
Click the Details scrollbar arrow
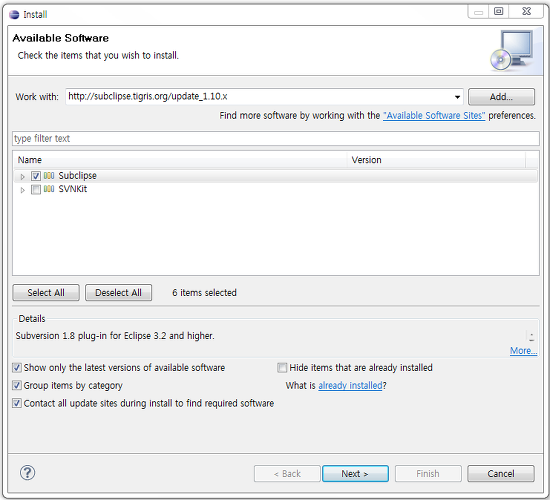531,336
